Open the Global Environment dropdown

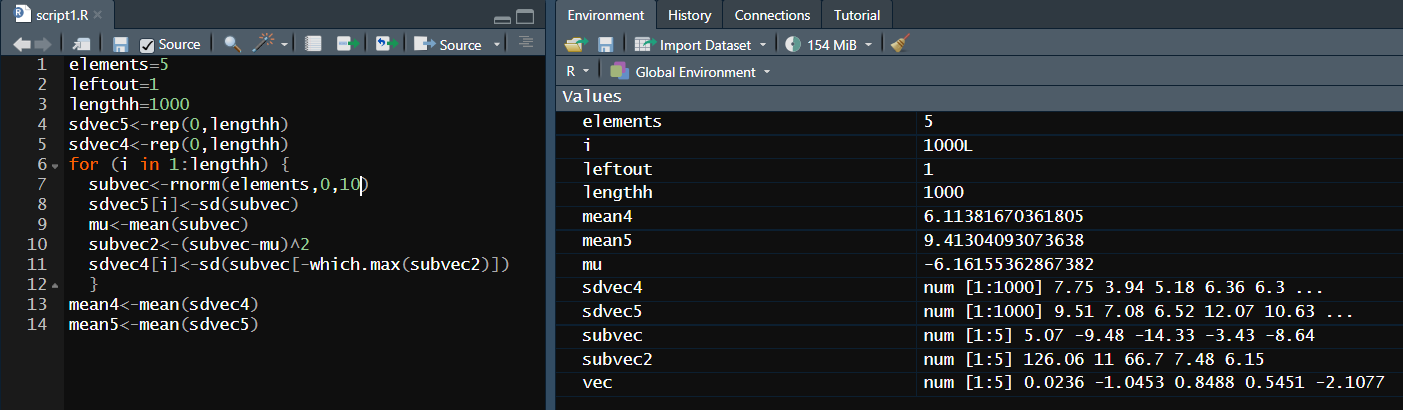point(690,72)
